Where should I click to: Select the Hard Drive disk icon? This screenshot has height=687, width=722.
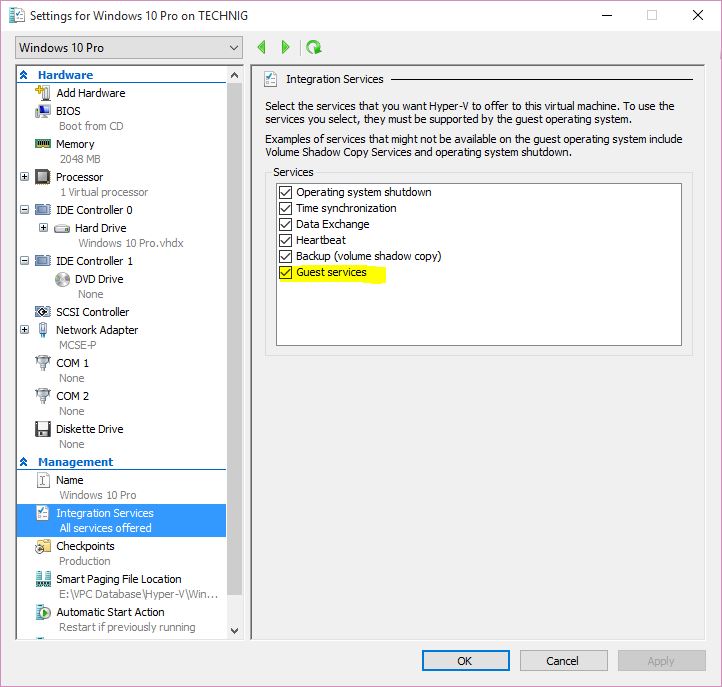coord(62,228)
